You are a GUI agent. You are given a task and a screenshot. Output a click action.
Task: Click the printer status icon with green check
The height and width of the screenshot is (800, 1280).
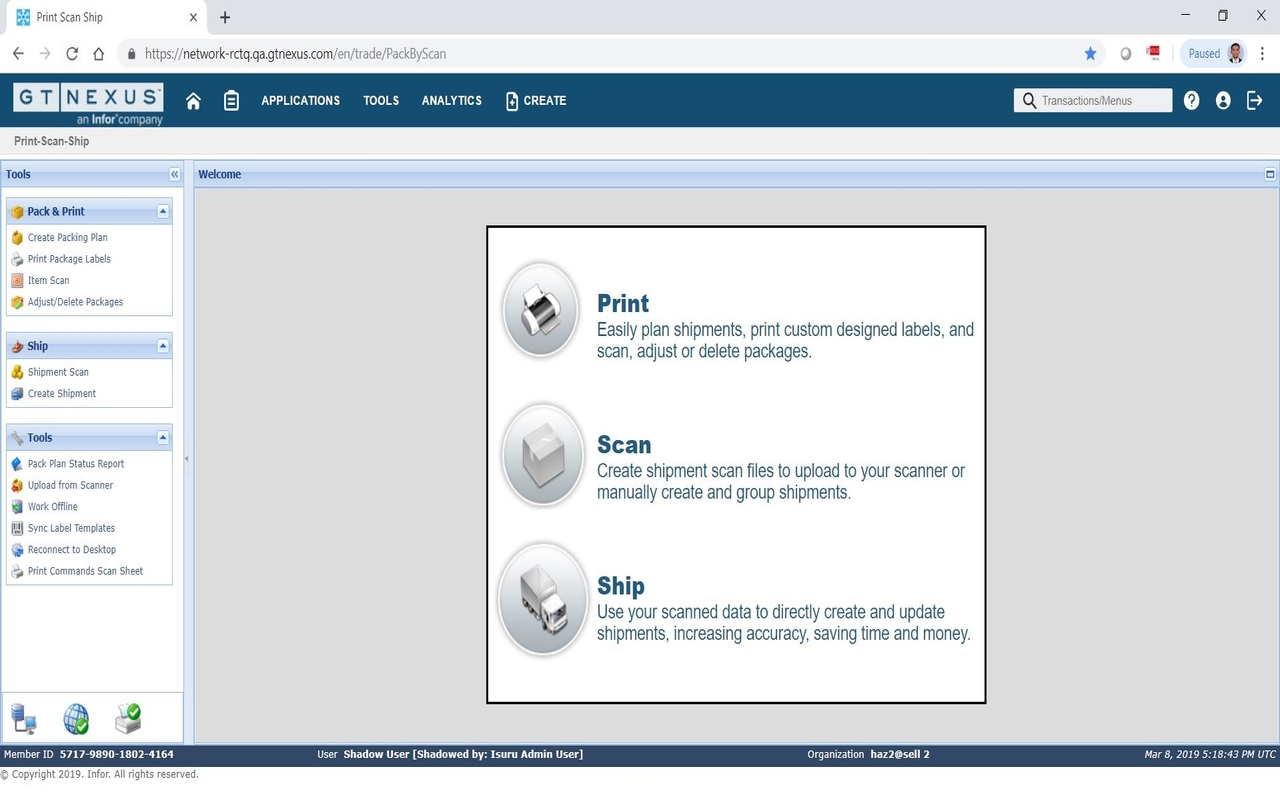(127, 717)
